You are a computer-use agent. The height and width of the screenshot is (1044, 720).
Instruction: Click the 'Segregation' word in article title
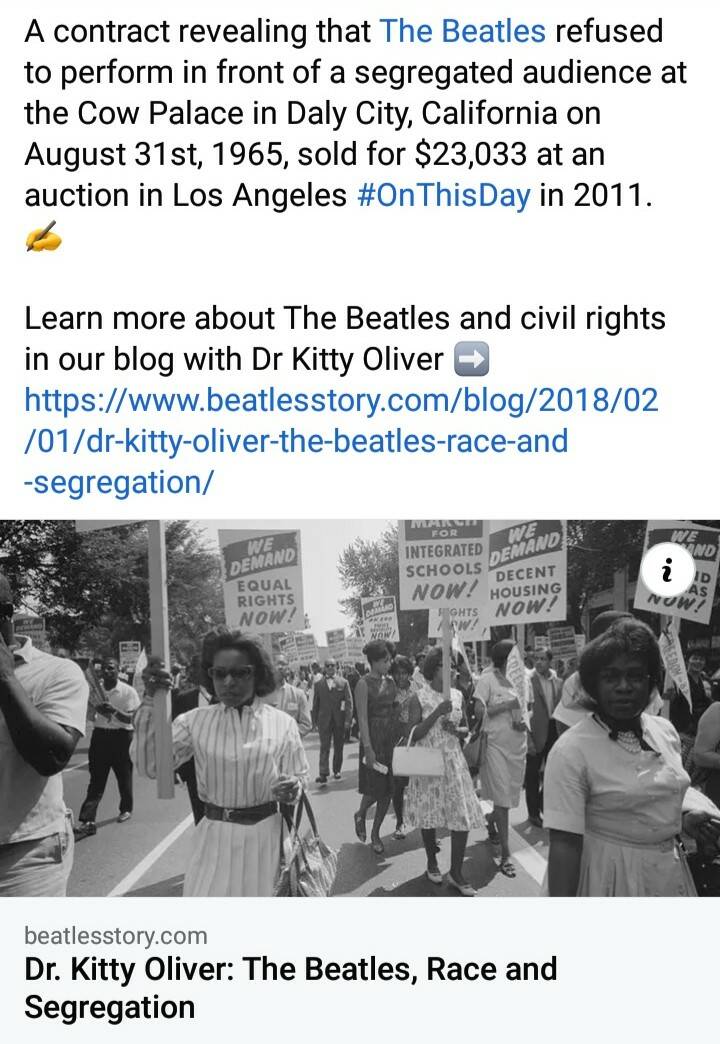click(109, 1007)
